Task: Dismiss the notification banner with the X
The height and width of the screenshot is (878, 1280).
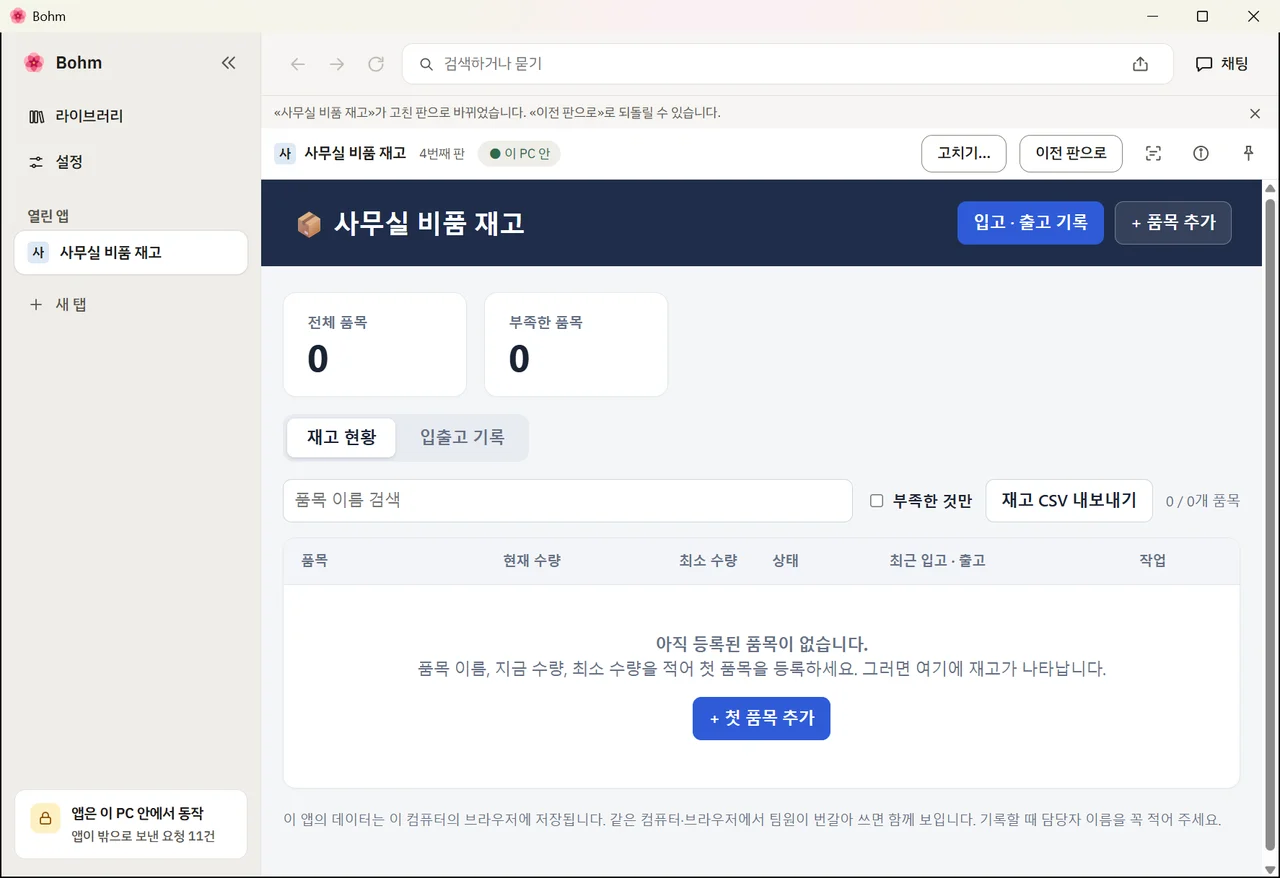Action: [1255, 113]
